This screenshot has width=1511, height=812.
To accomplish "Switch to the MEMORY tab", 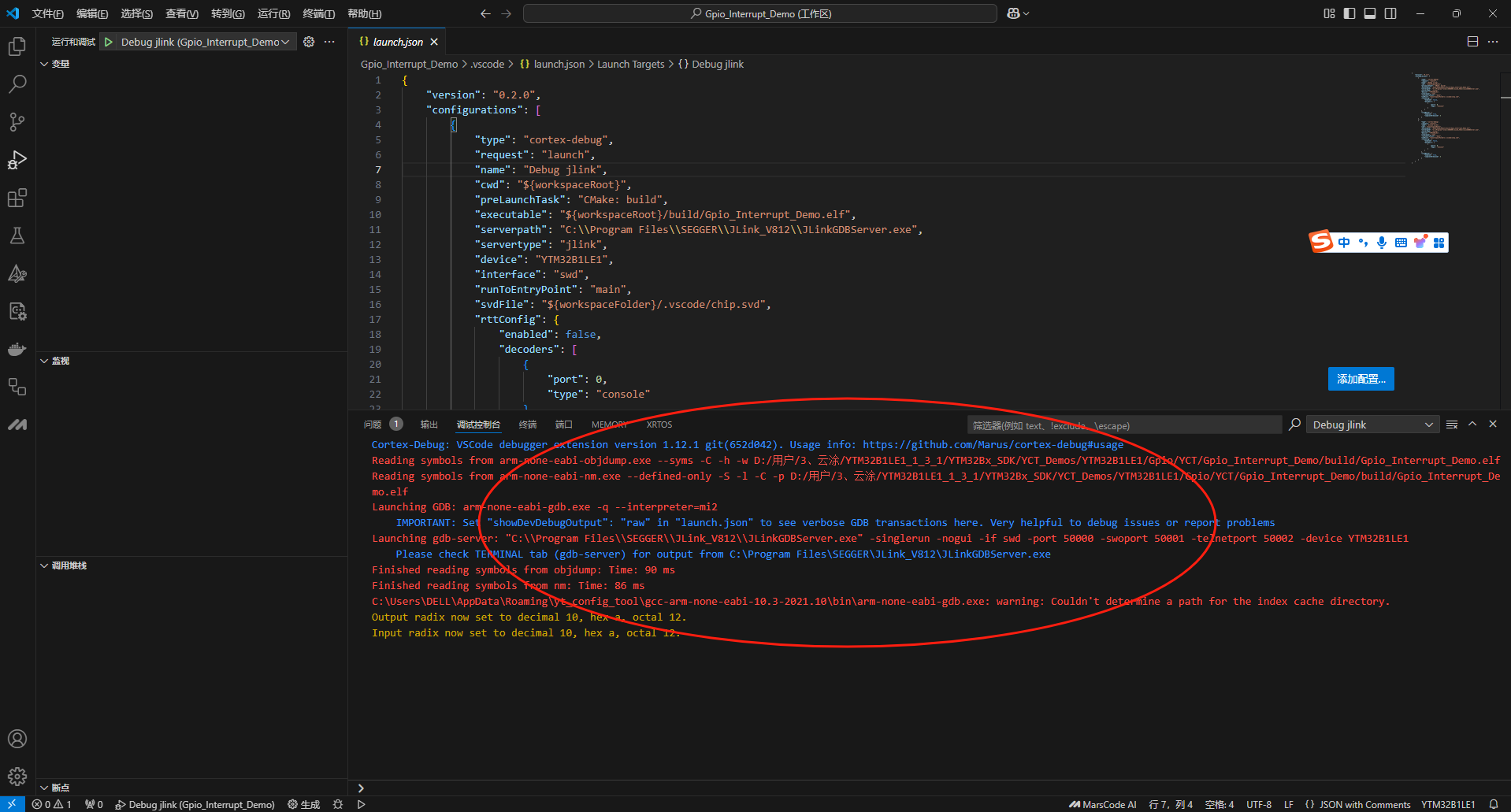I will coord(610,425).
